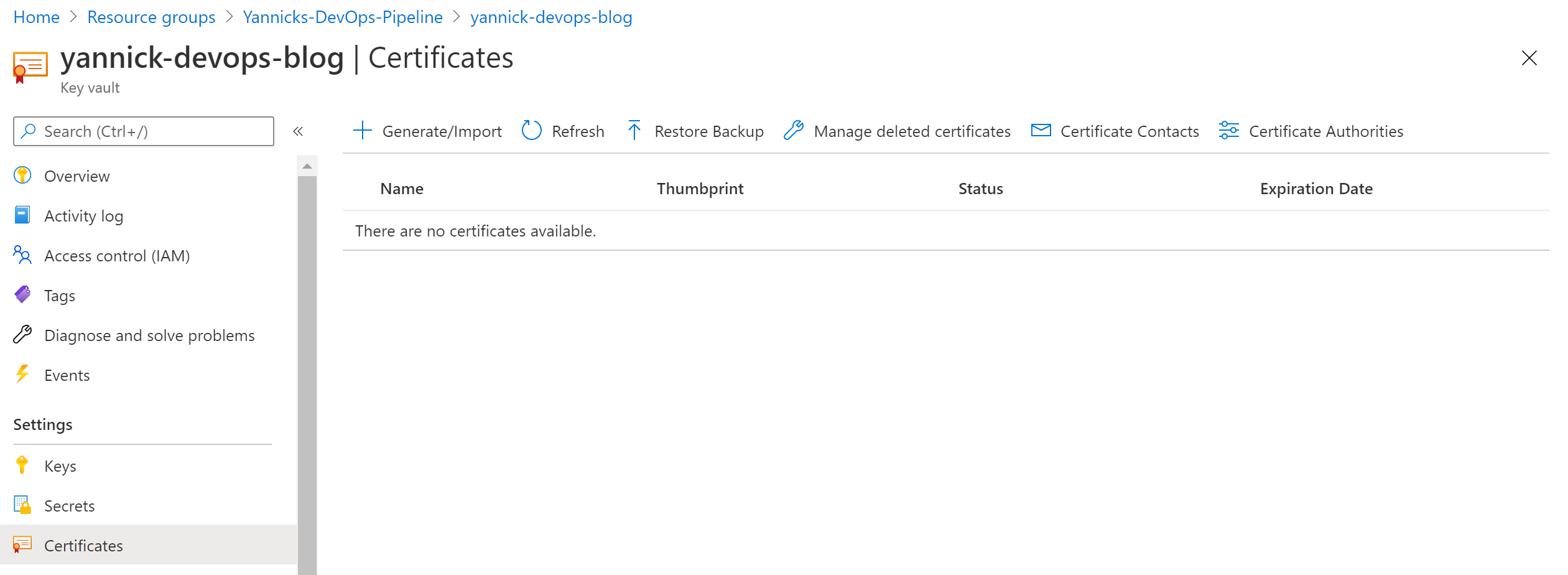Image resolution: width=1568 pixels, height=575 pixels.
Task: Collapse the sidebar with double chevron
Action: click(x=298, y=131)
